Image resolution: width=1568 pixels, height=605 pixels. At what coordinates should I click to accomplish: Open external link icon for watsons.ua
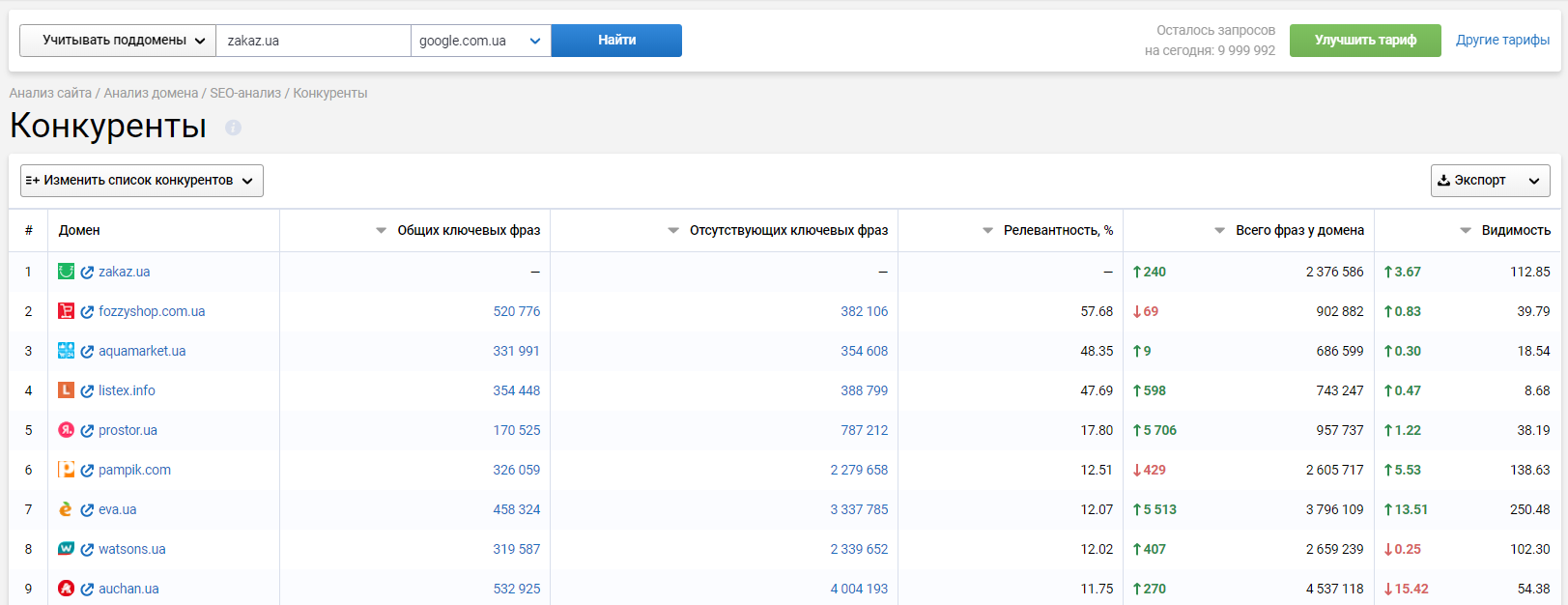point(87,550)
